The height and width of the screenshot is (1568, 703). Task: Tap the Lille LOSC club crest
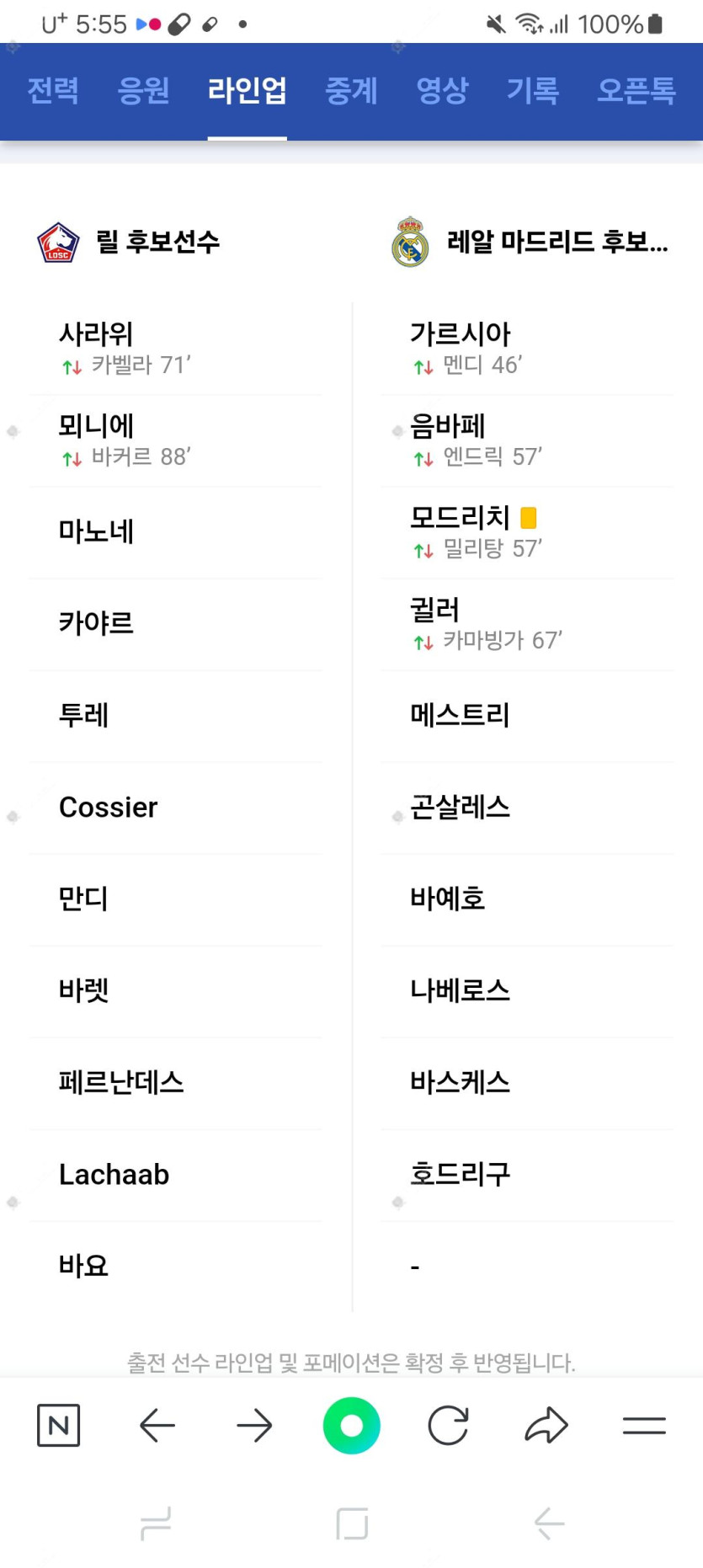[x=58, y=243]
